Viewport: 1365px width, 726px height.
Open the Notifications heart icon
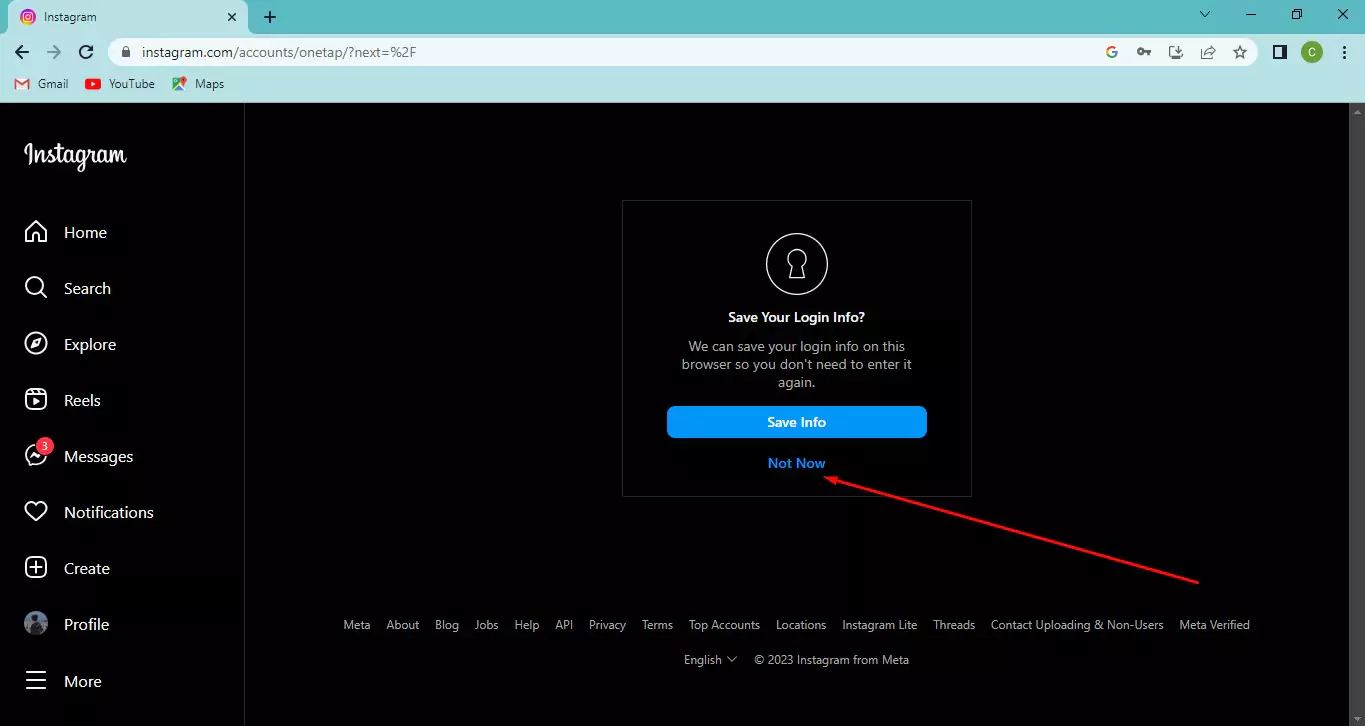36,512
